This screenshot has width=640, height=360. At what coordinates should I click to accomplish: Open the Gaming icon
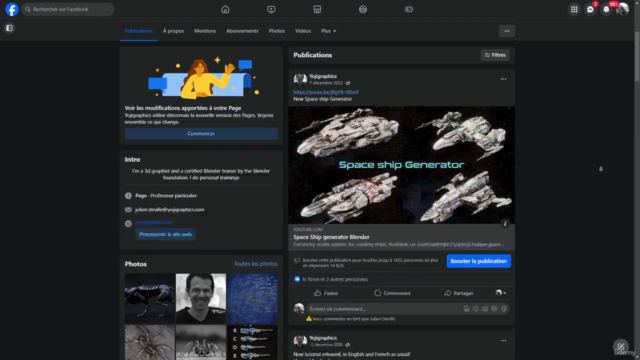409,9
